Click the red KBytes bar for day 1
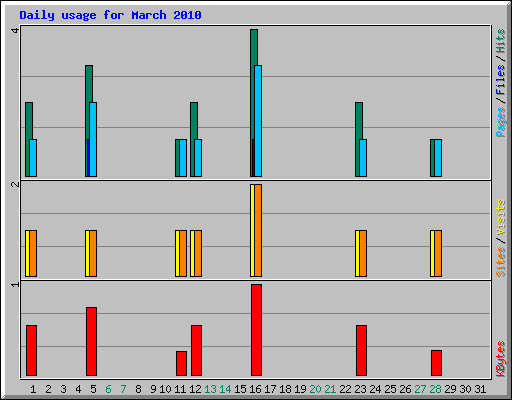This screenshot has width=512, height=400. [31, 350]
